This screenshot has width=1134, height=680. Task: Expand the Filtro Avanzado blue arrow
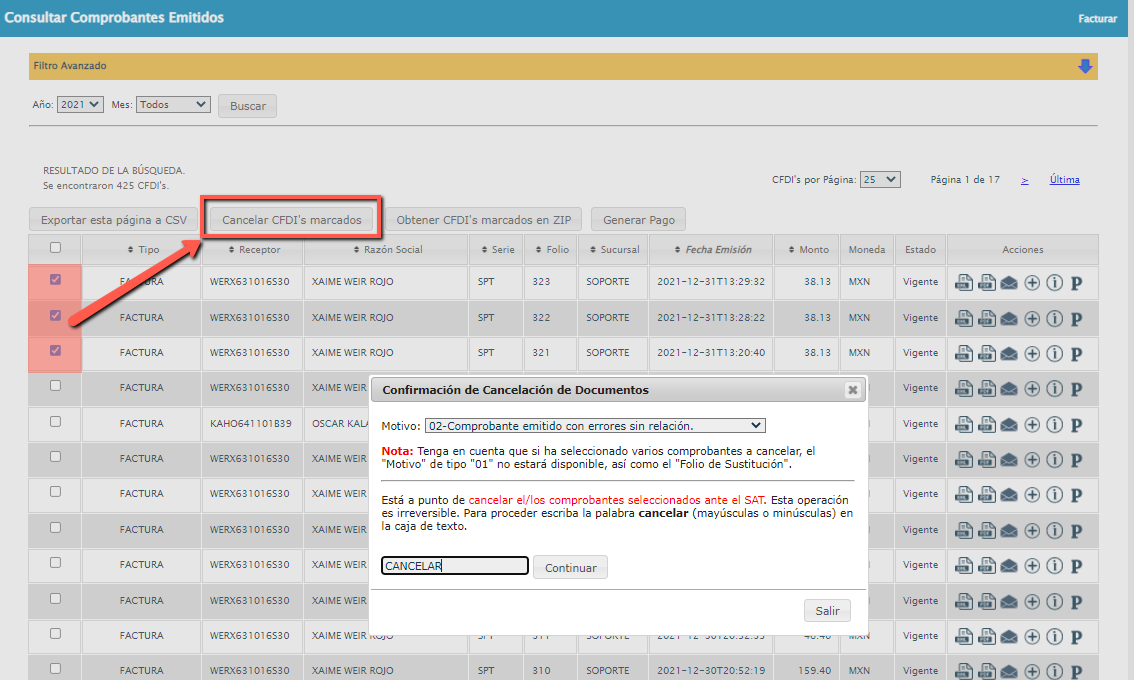pos(1085,66)
